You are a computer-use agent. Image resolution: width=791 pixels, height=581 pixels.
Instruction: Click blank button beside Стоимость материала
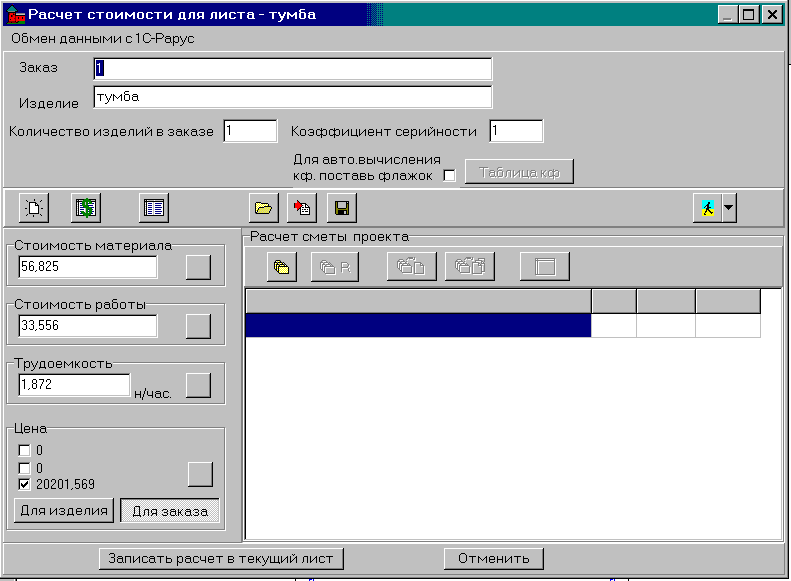pyautogui.click(x=198, y=267)
